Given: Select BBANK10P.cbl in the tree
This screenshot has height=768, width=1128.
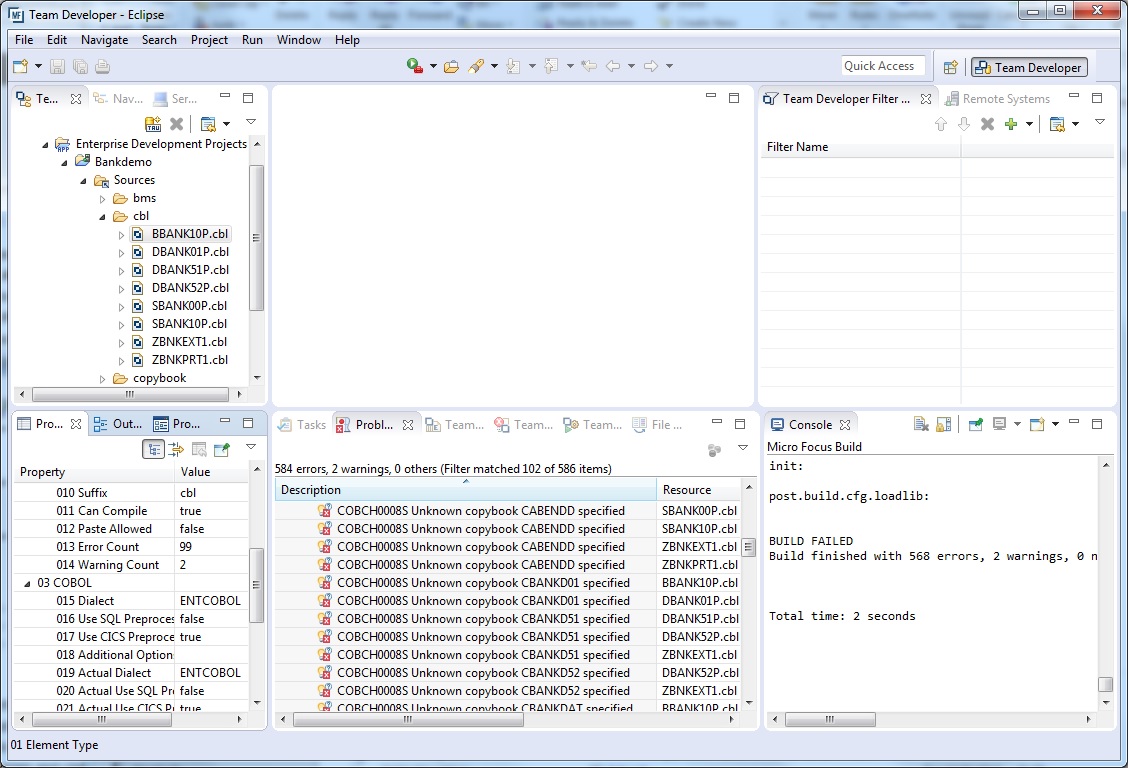Looking at the screenshot, I should pos(189,234).
